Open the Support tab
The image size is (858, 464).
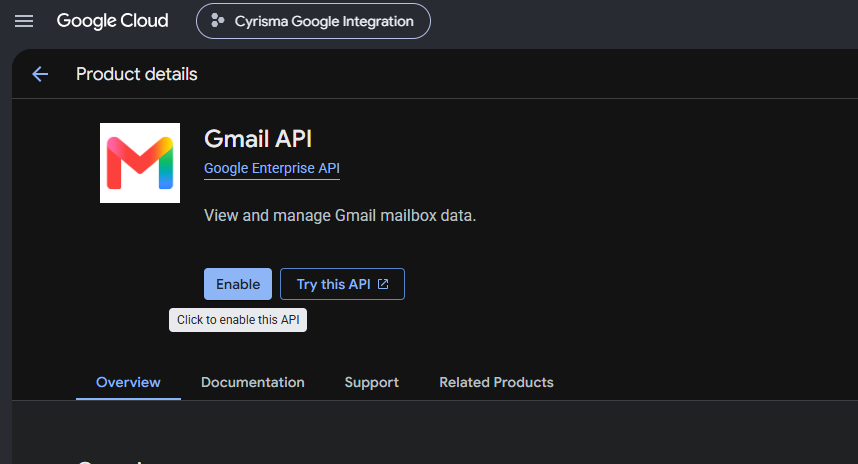372,382
